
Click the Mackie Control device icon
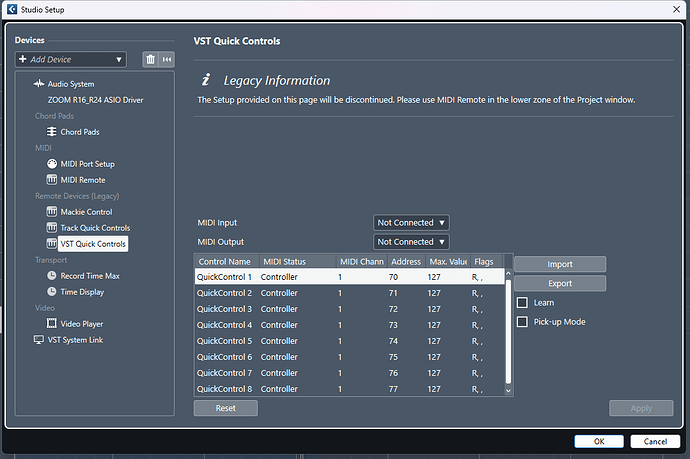pyautogui.click(x=52, y=212)
